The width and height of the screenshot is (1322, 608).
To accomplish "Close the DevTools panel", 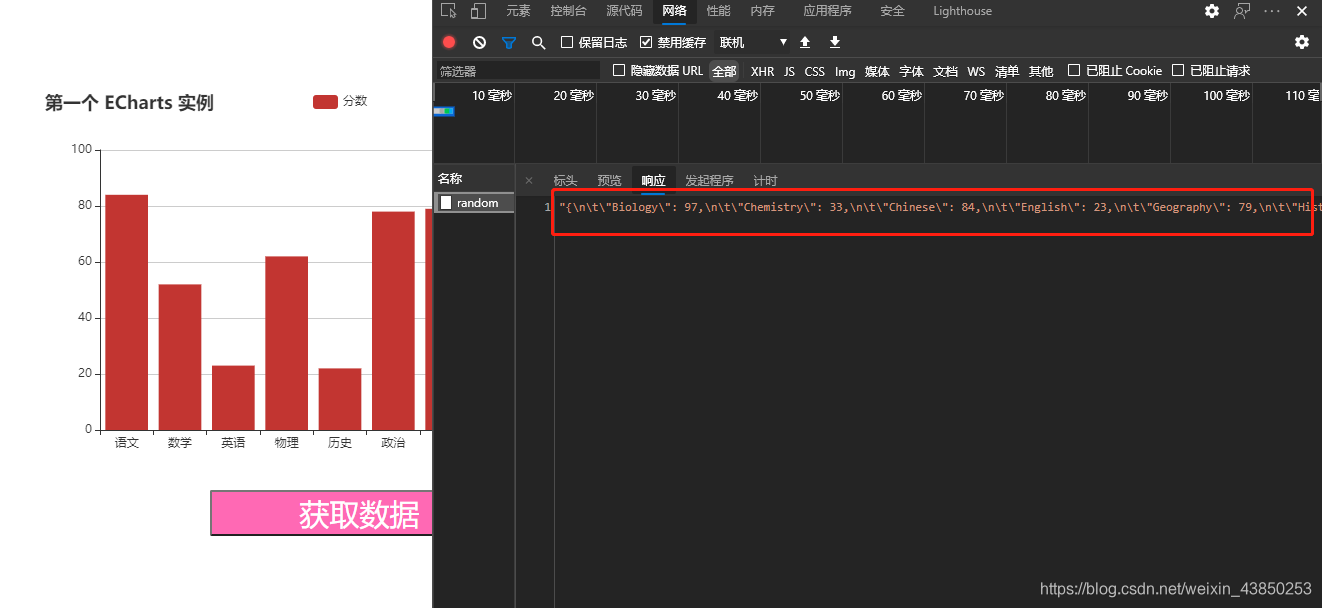I will pyautogui.click(x=1302, y=11).
